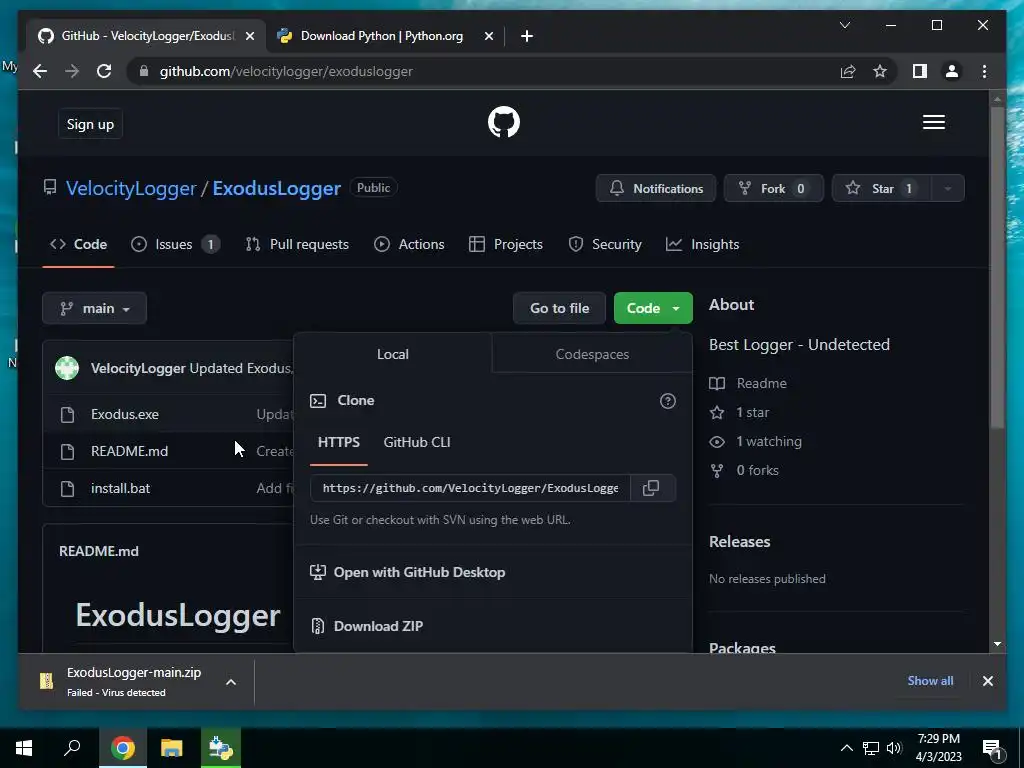Close the GitHub tab
The height and width of the screenshot is (768, 1024).
[249, 36]
